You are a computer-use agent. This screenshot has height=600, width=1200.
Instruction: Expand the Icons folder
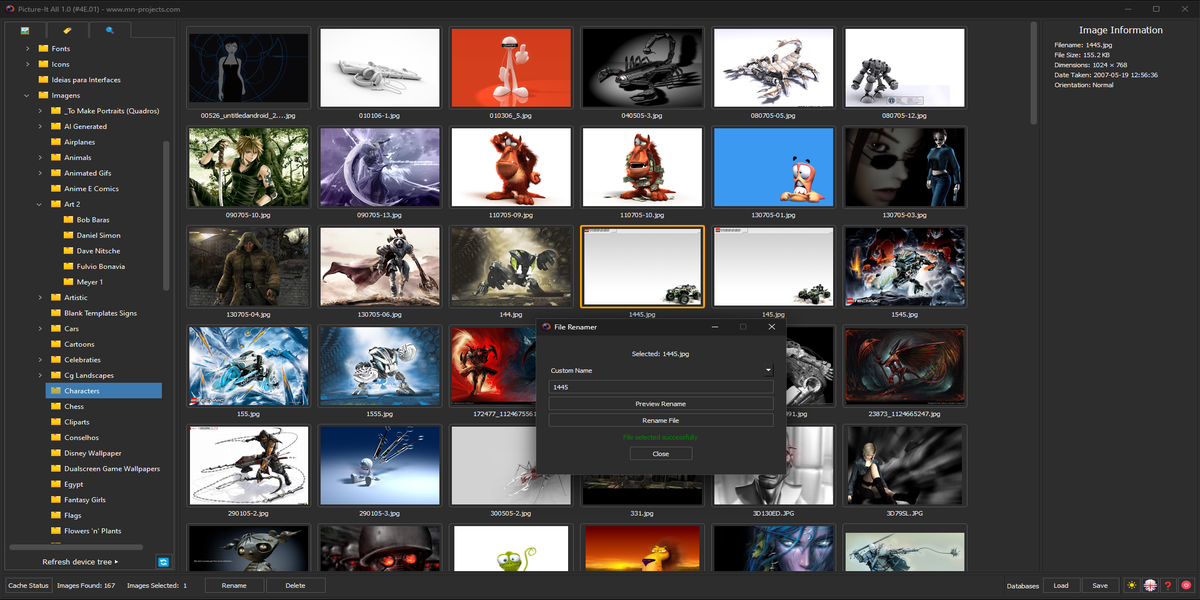[28, 64]
